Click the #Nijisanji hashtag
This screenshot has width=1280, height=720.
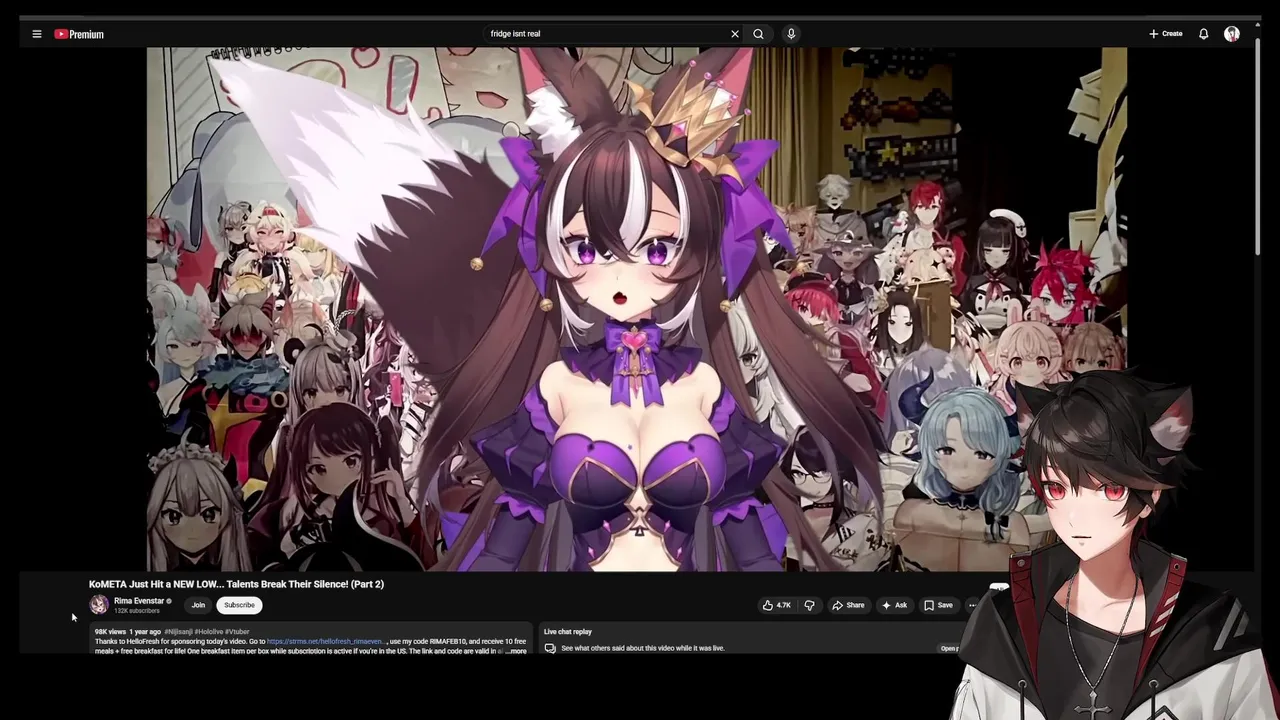(x=178, y=632)
